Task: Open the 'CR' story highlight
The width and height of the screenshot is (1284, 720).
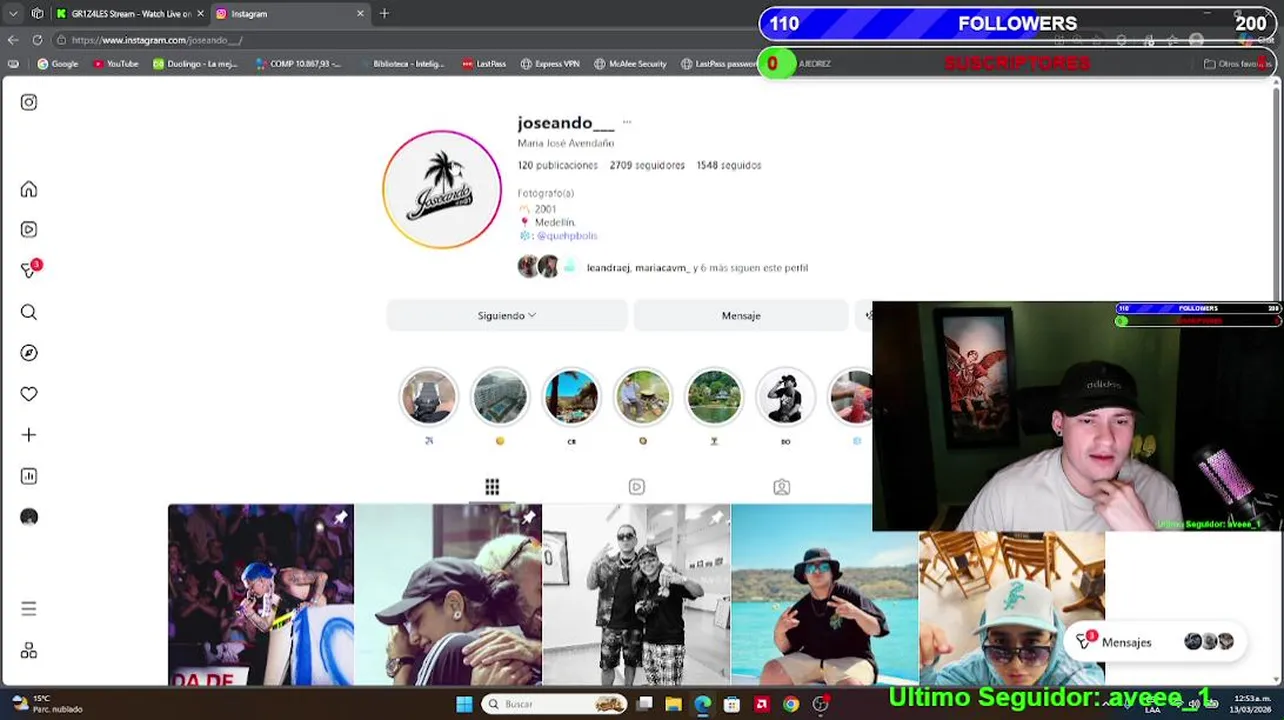Action: tap(571, 397)
